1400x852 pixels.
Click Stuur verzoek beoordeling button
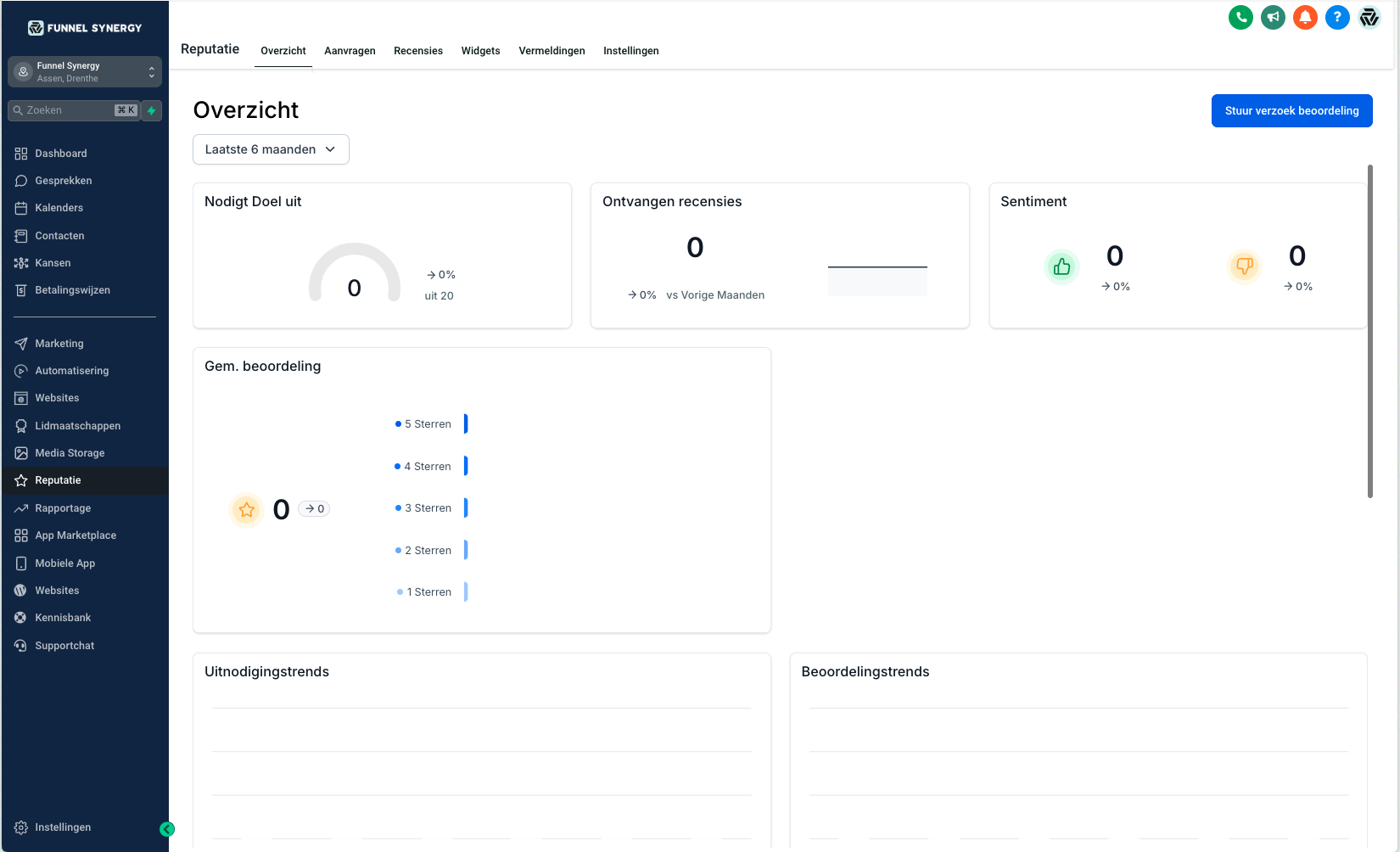click(1291, 111)
